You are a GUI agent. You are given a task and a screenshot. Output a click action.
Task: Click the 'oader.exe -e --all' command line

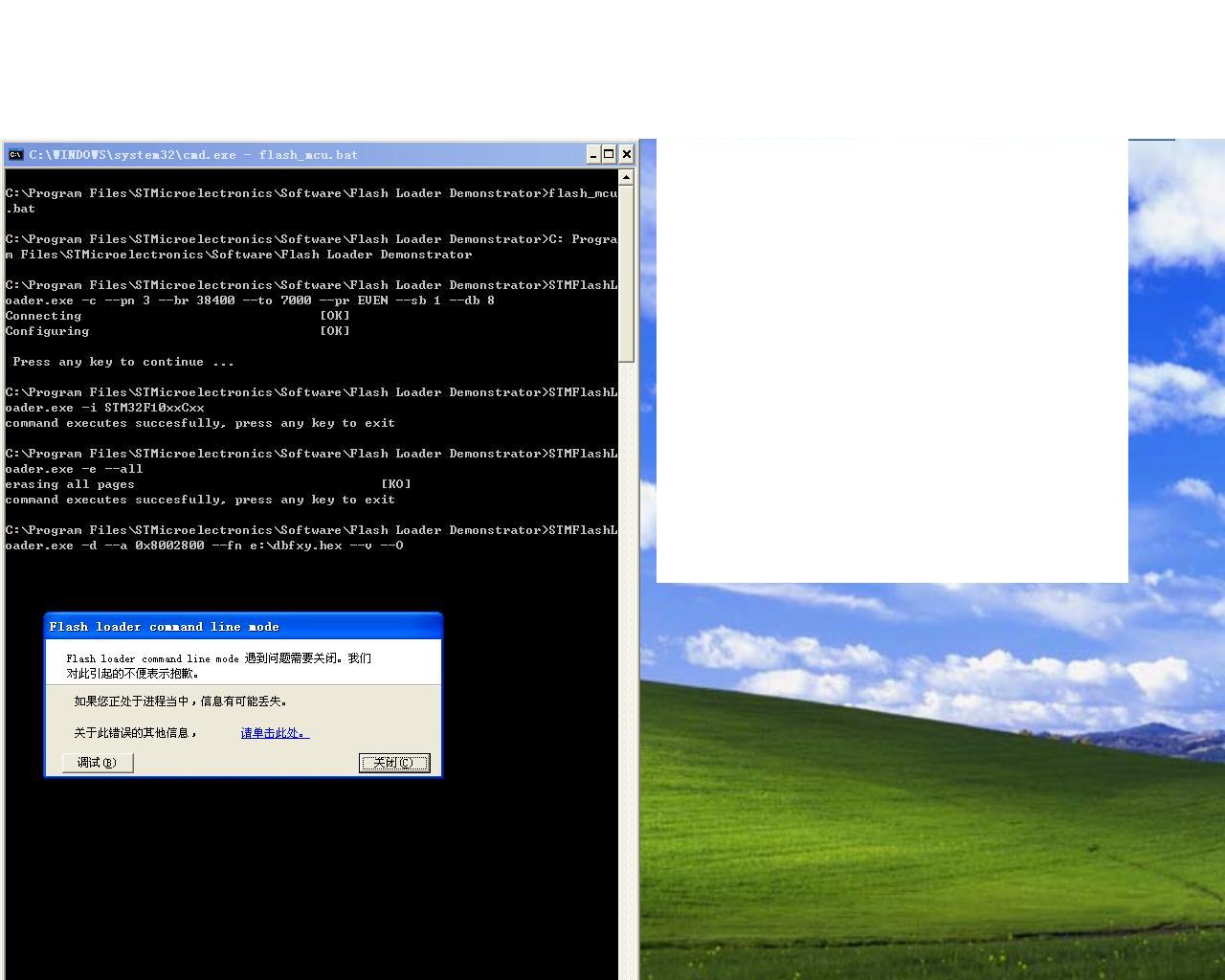[x=74, y=469]
